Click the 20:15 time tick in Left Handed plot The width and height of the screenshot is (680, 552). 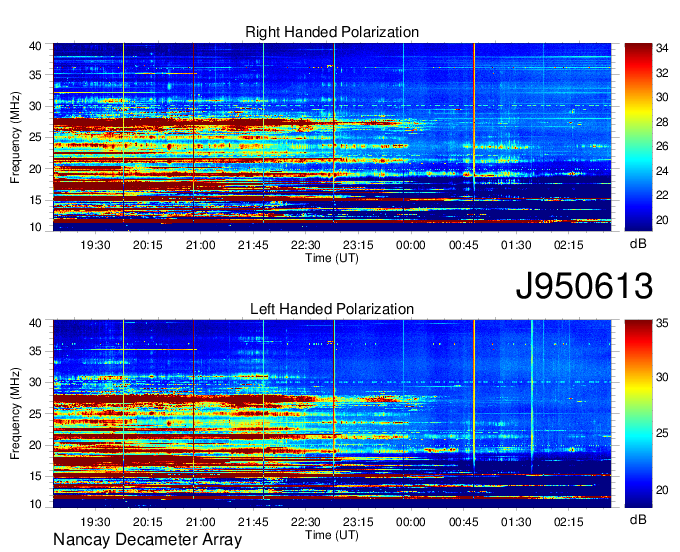tap(147, 522)
